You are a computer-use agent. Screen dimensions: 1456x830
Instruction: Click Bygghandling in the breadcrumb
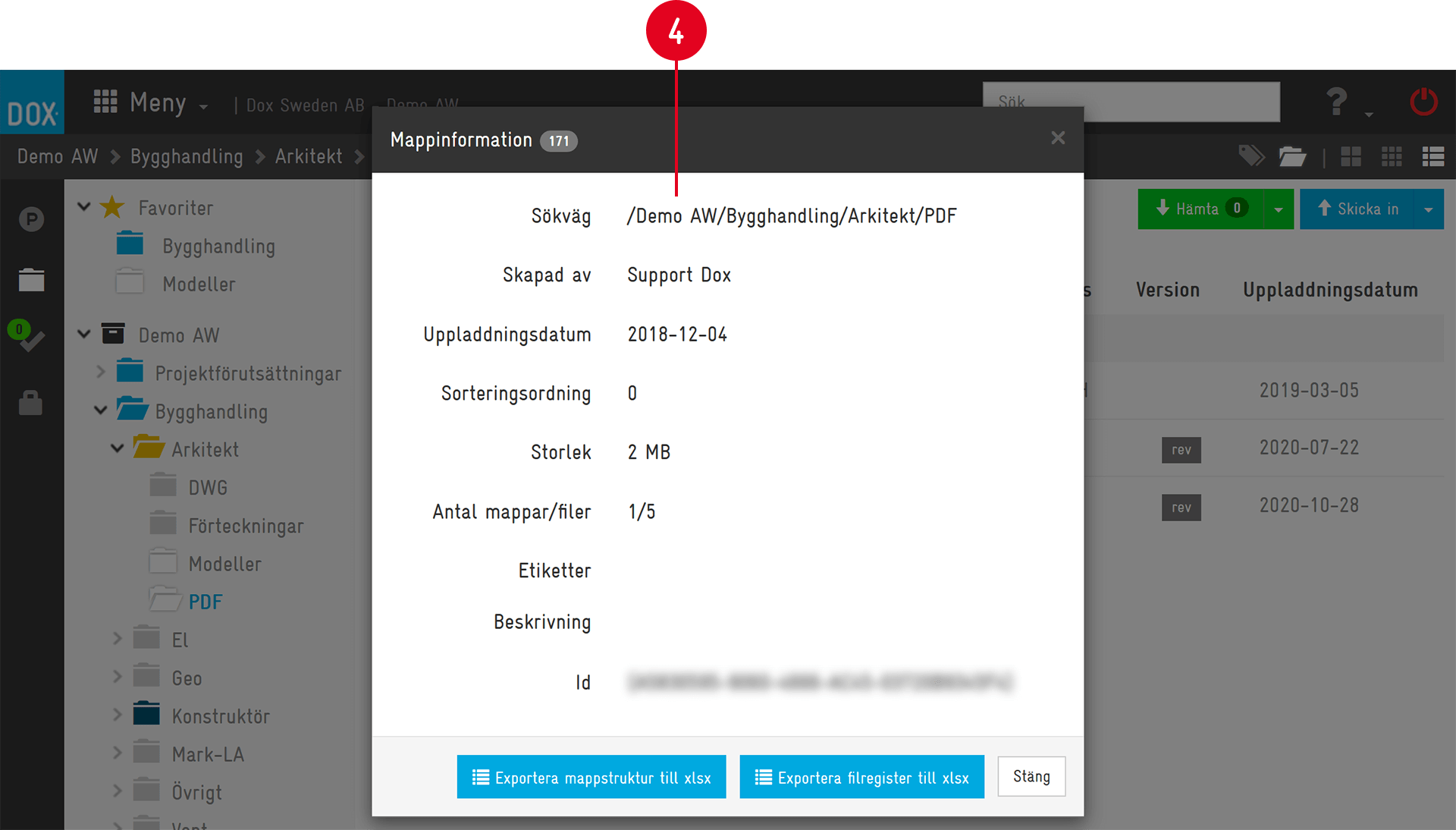tap(187, 156)
